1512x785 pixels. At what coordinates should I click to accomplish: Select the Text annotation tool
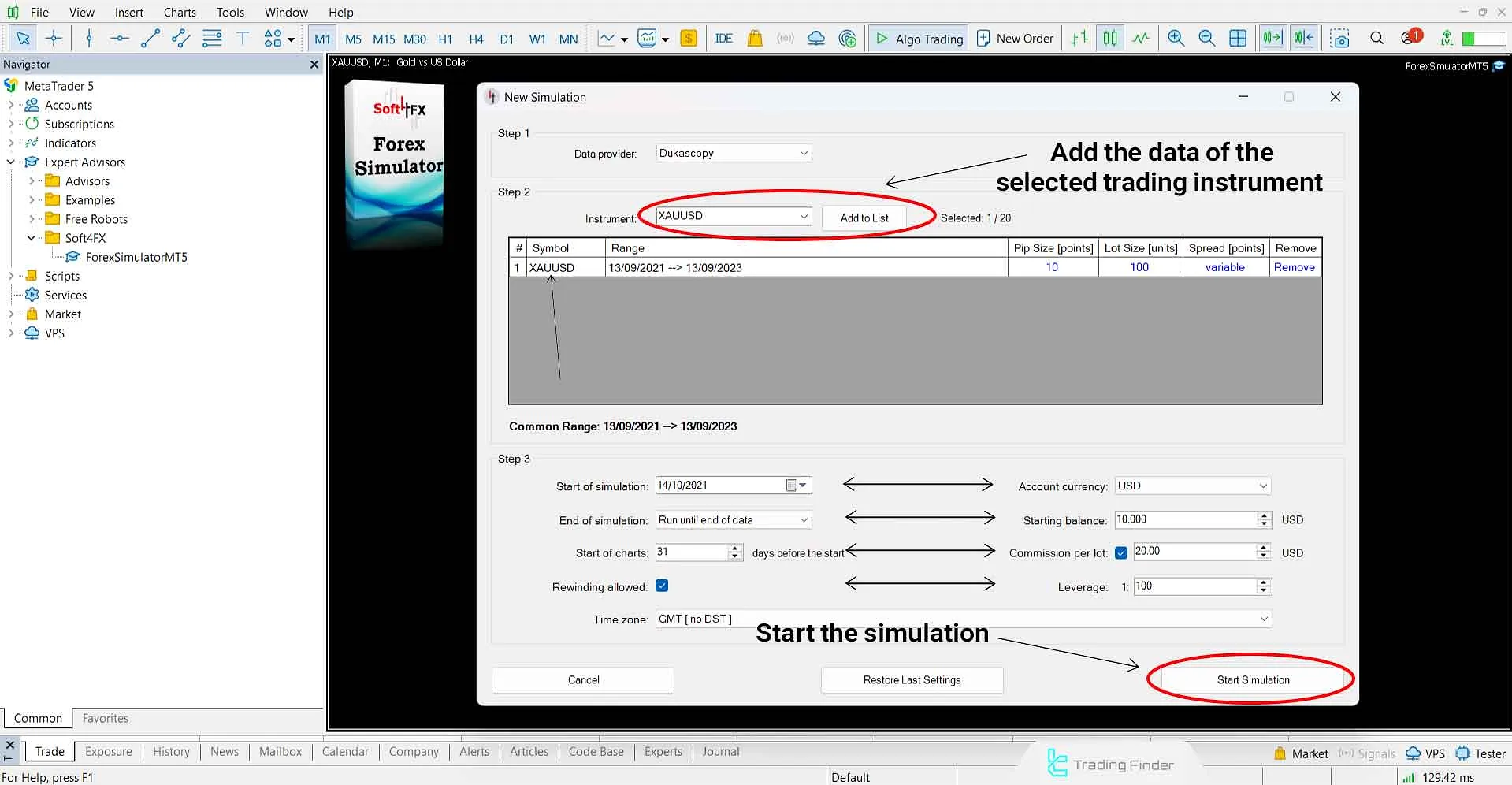(242, 38)
